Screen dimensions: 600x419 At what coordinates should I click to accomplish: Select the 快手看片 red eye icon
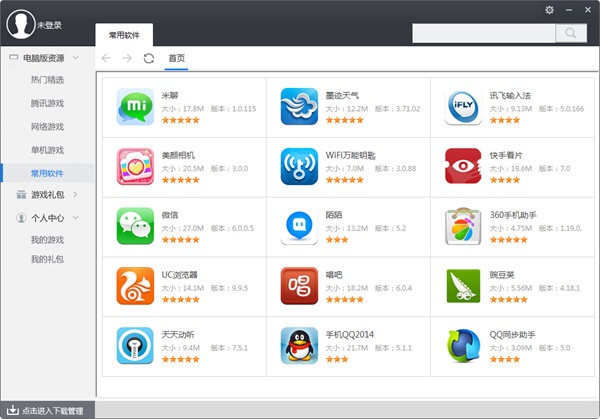click(463, 166)
